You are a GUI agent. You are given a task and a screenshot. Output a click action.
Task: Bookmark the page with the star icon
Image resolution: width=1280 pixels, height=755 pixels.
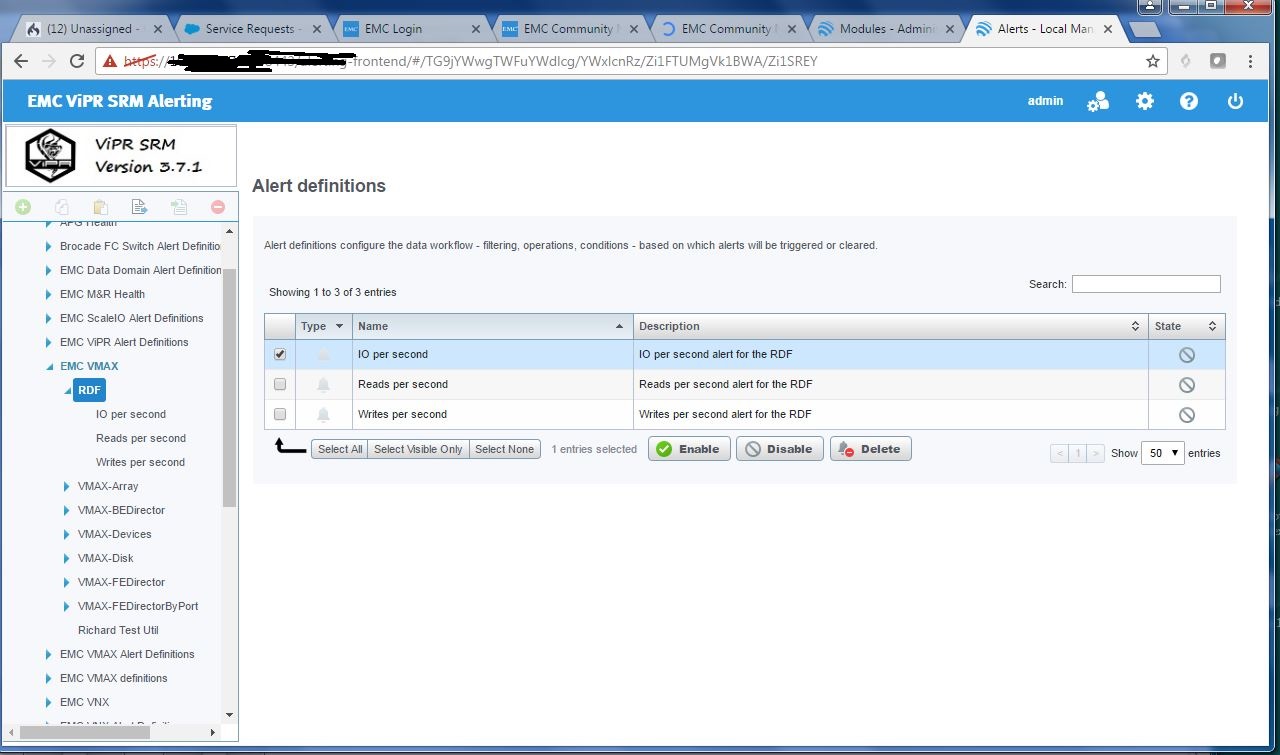(1153, 61)
